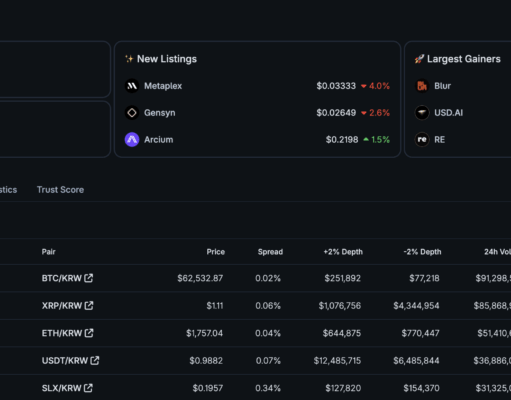The height and width of the screenshot is (400, 511).
Task: Sort table by Price column header
Action: pyautogui.click(x=216, y=252)
